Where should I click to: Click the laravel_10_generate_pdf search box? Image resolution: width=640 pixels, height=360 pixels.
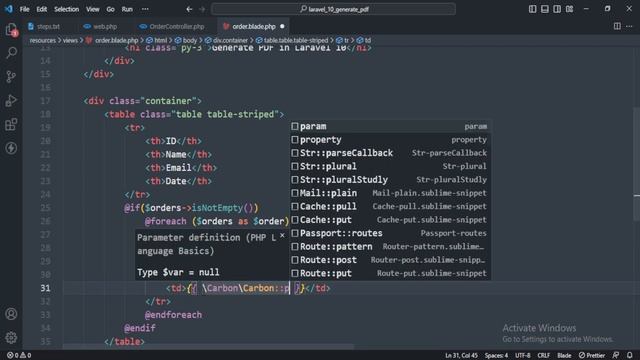(x=333, y=9)
